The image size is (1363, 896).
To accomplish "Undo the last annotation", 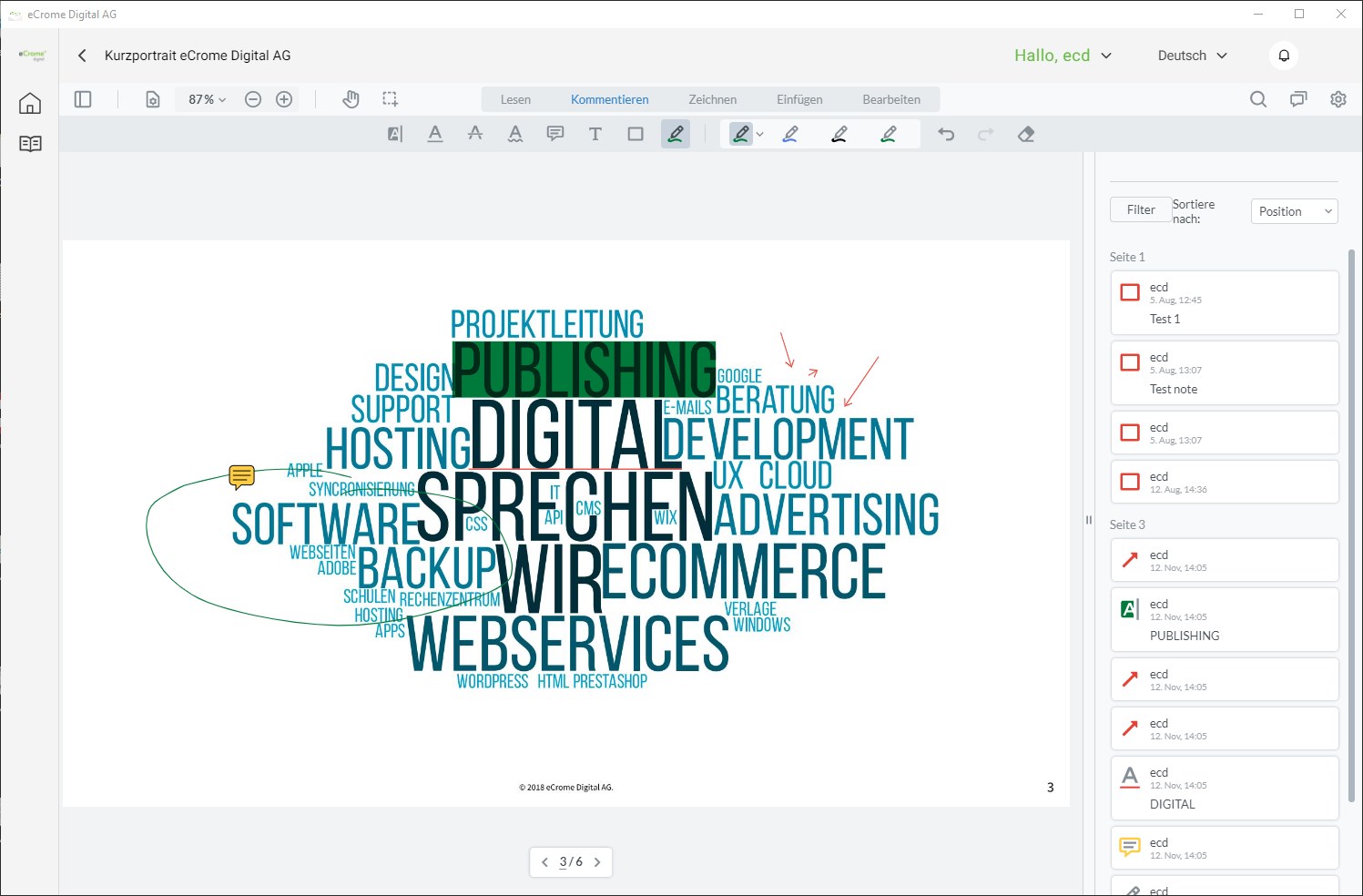I will [946, 135].
